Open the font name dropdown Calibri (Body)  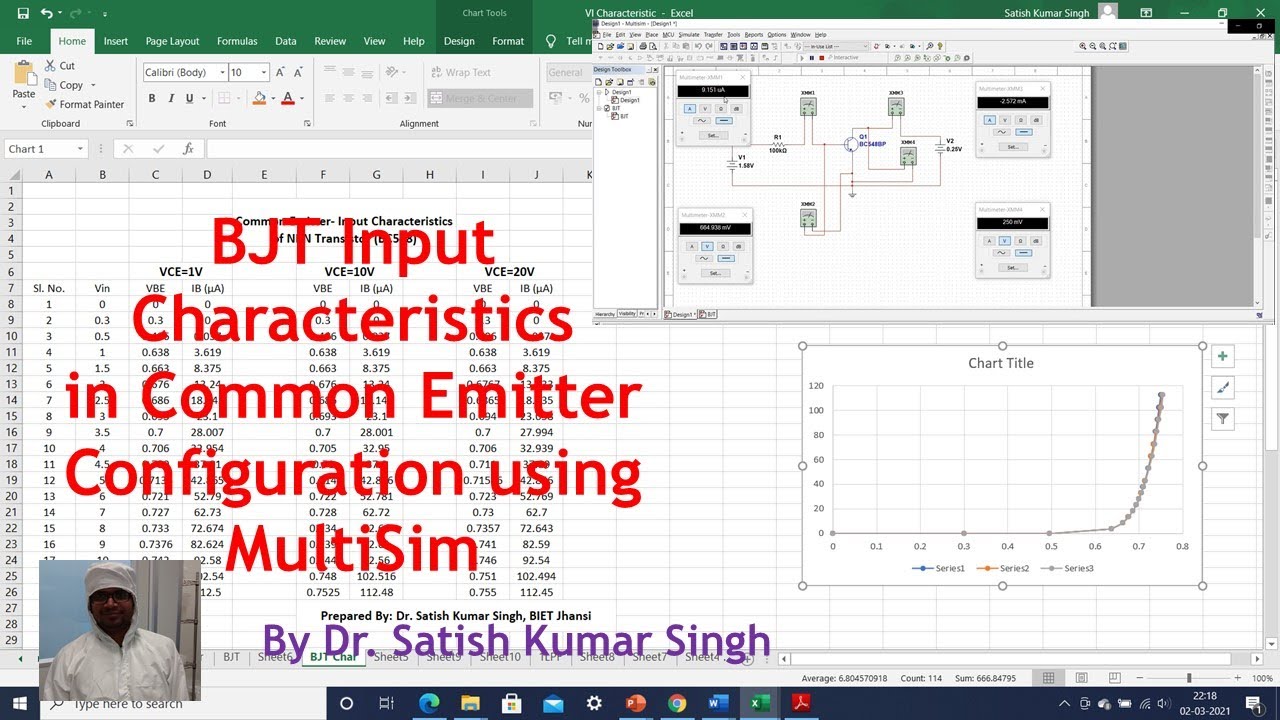click(220, 72)
